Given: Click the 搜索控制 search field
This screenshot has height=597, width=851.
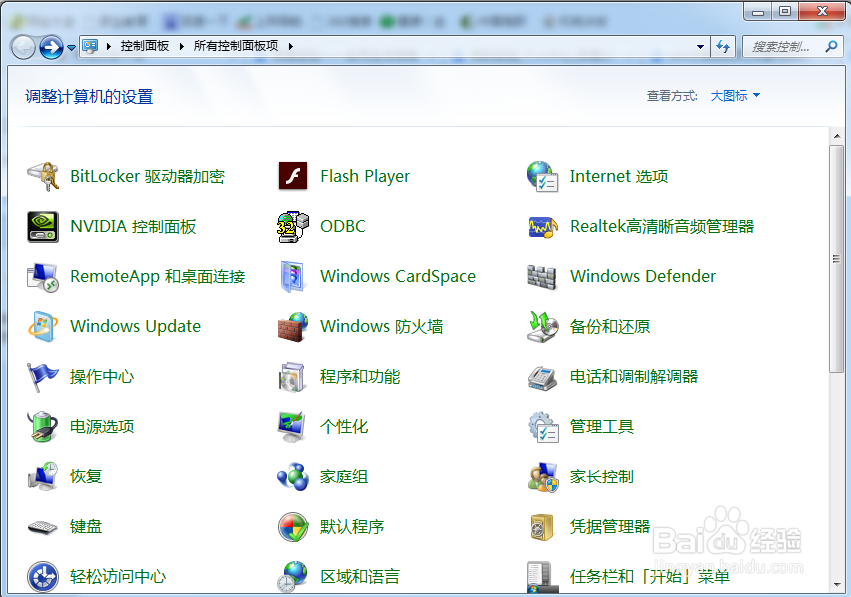Looking at the screenshot, I should pyautogui.click(x=792, y=47).
